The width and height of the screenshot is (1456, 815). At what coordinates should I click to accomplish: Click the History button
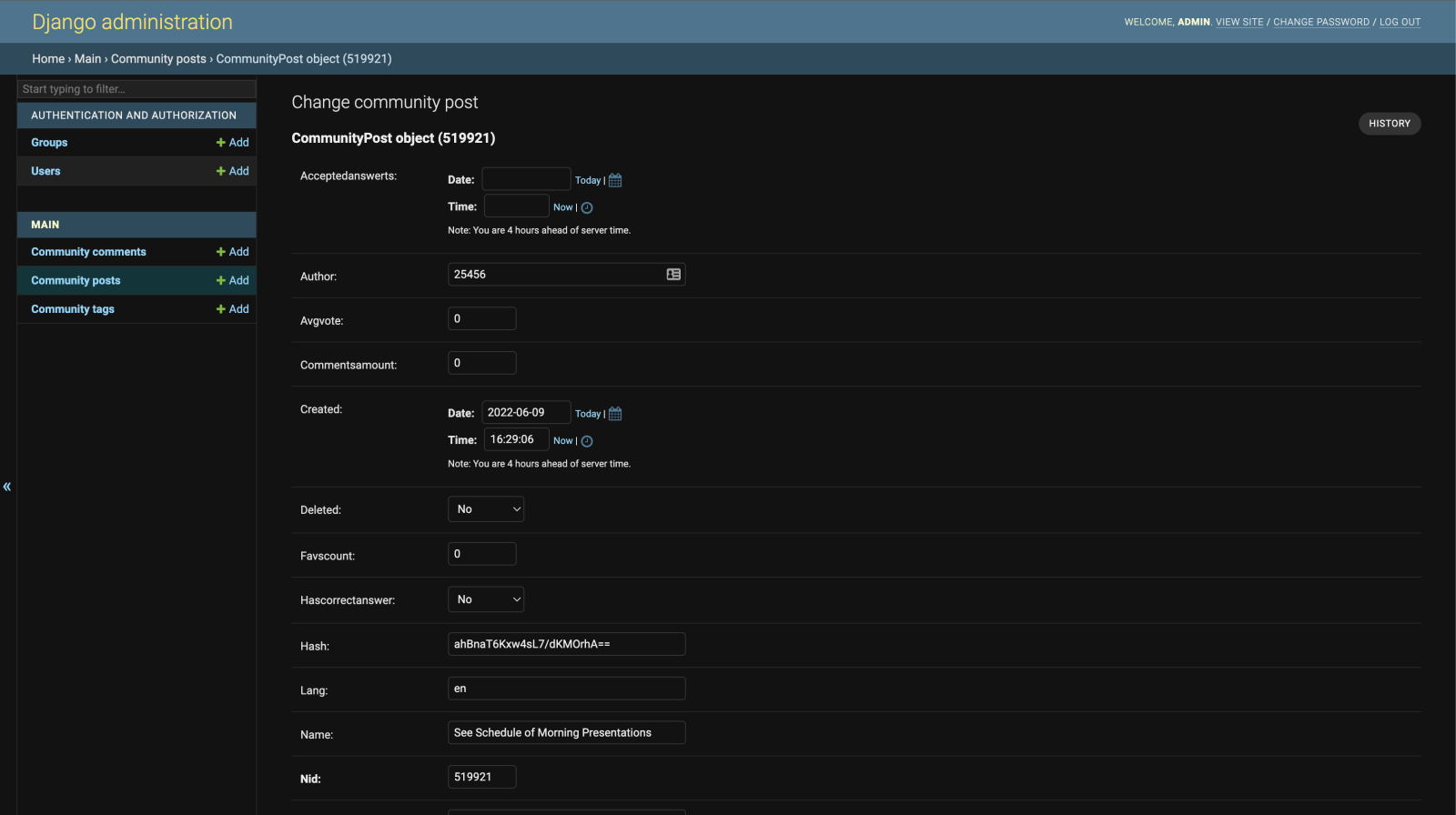pos(1389,124)
